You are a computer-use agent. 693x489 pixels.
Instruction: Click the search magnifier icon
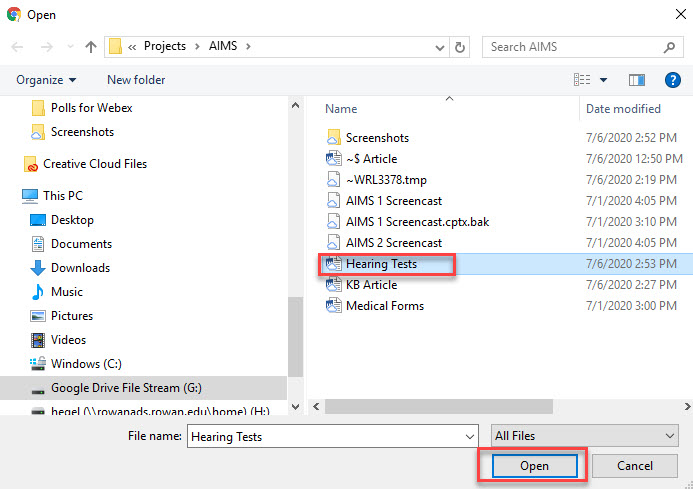click(x=669, y=47)
